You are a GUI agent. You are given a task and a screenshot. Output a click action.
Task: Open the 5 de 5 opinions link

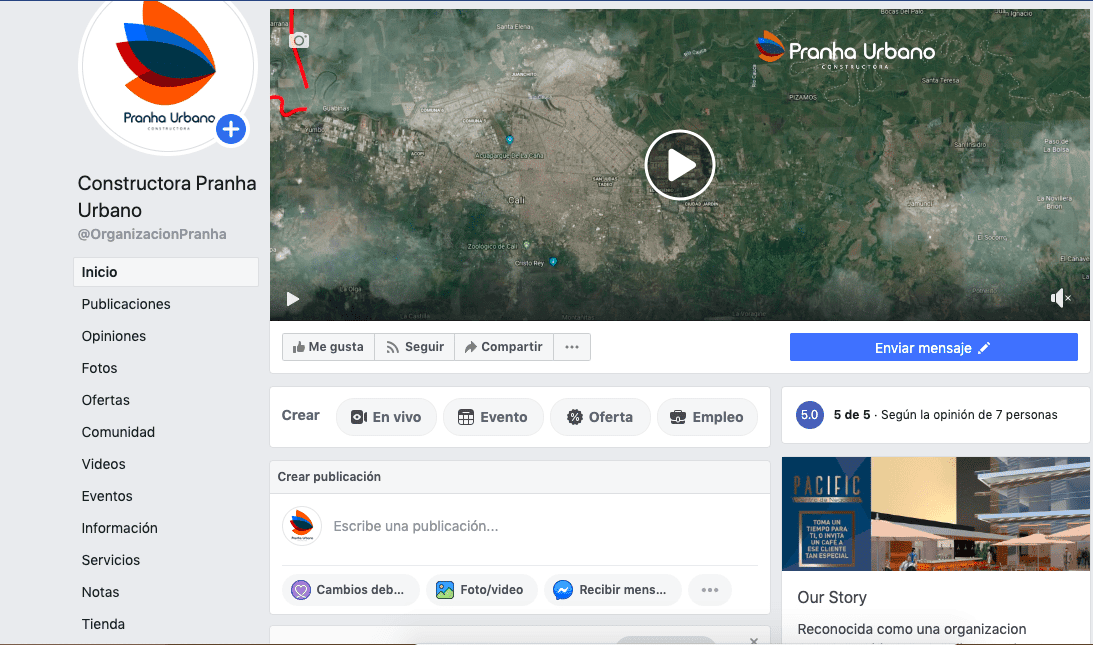point(945,415)
